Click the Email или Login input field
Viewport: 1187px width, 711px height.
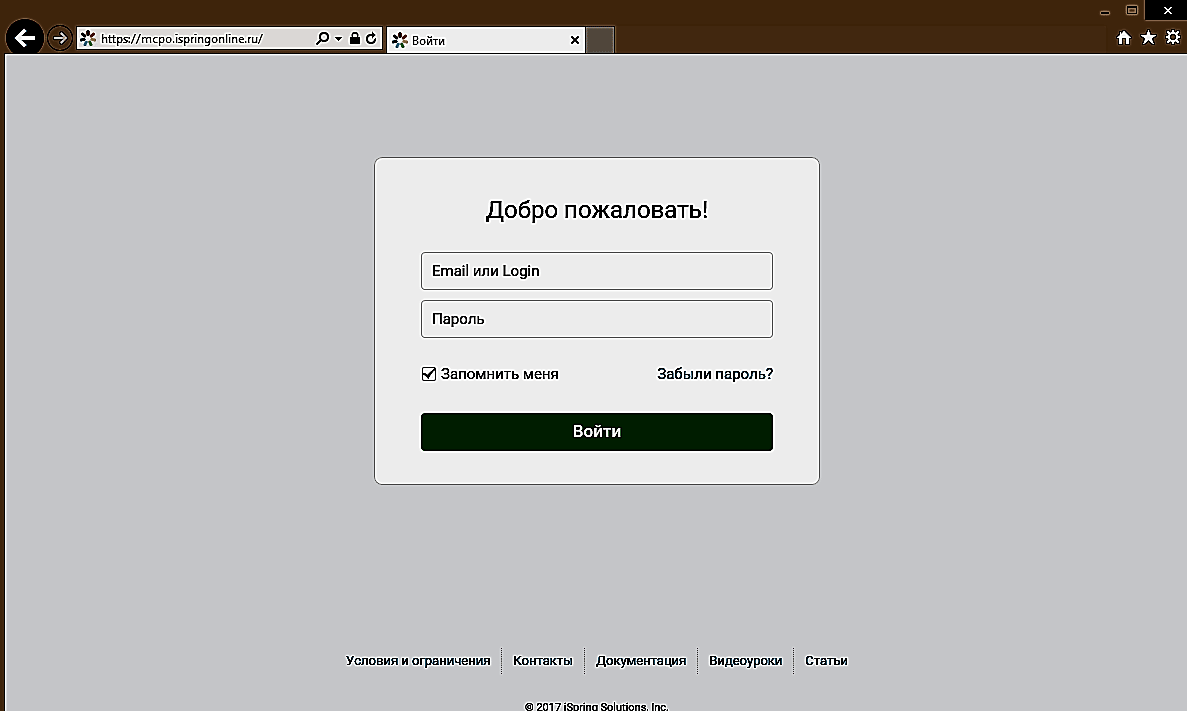596,270
